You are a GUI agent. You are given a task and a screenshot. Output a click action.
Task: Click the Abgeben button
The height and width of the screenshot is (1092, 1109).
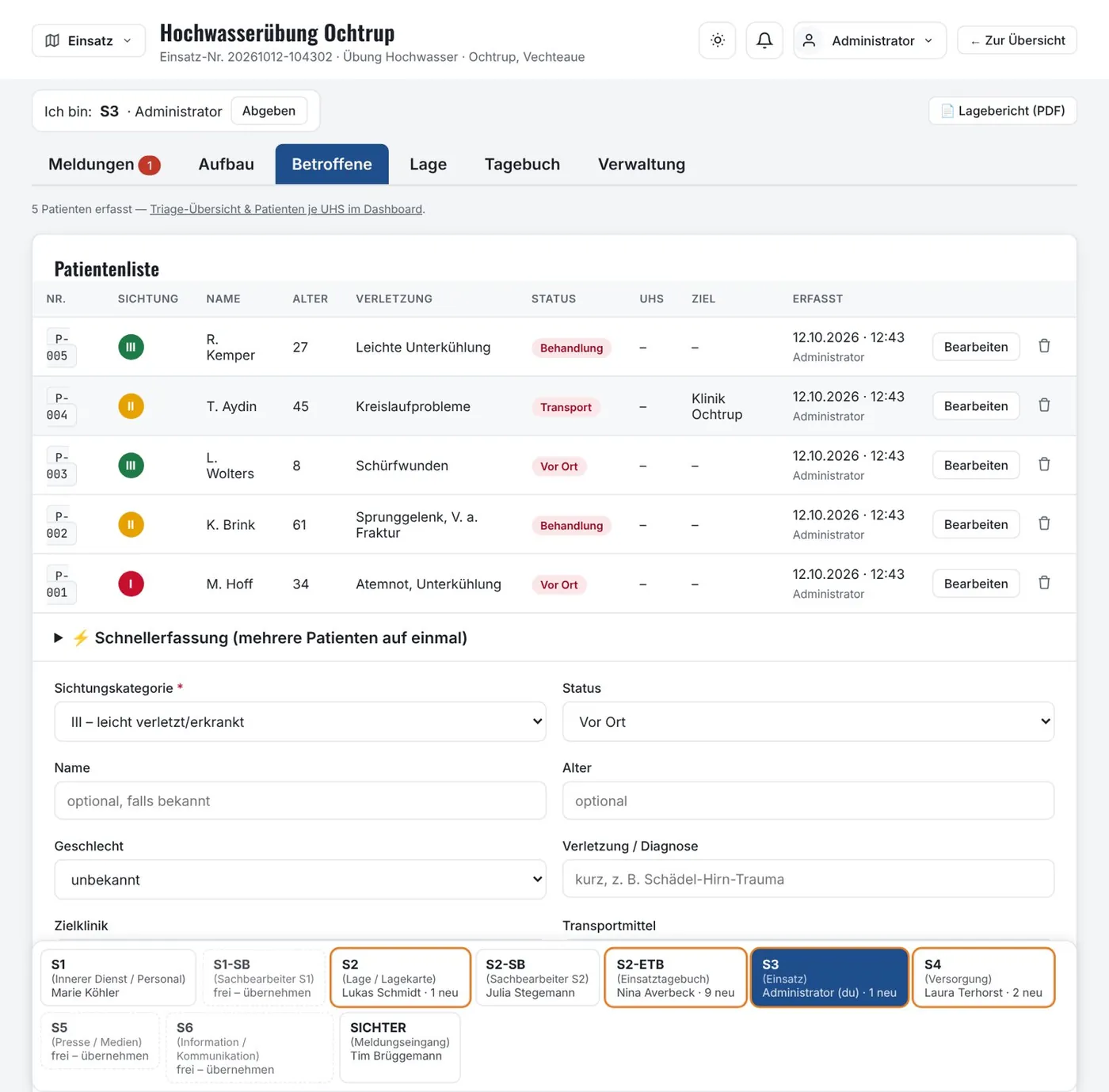point(269,111)
